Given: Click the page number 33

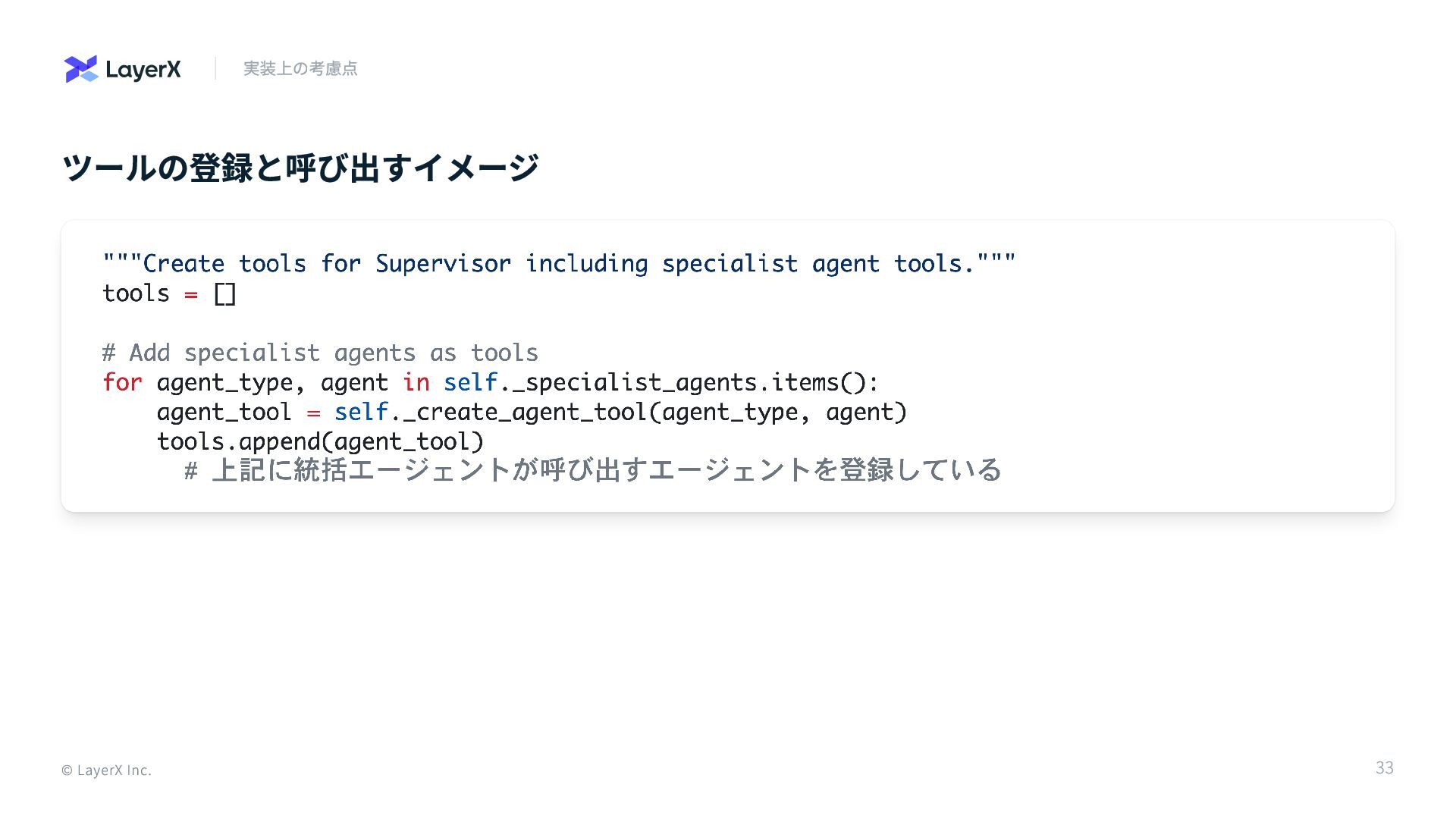Looking at the screenshot, I should pyautogui.click(x=1385, y=768).
